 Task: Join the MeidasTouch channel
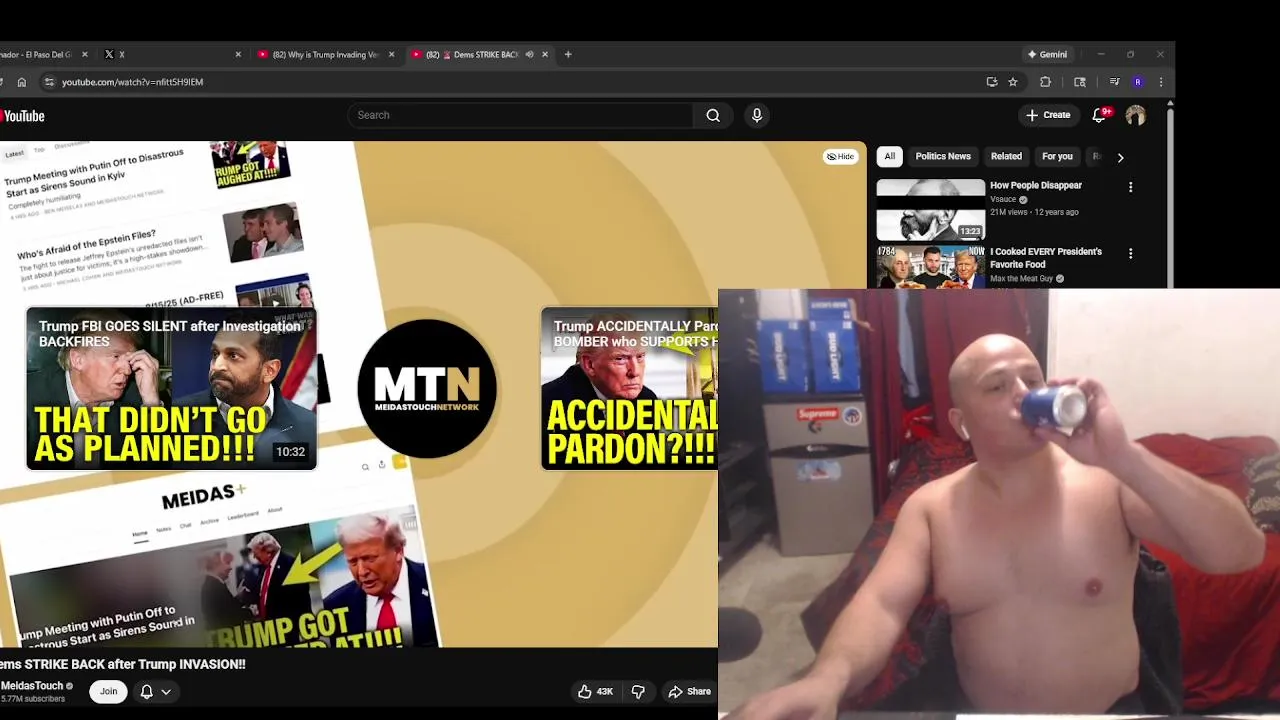[x=108, y=691]
